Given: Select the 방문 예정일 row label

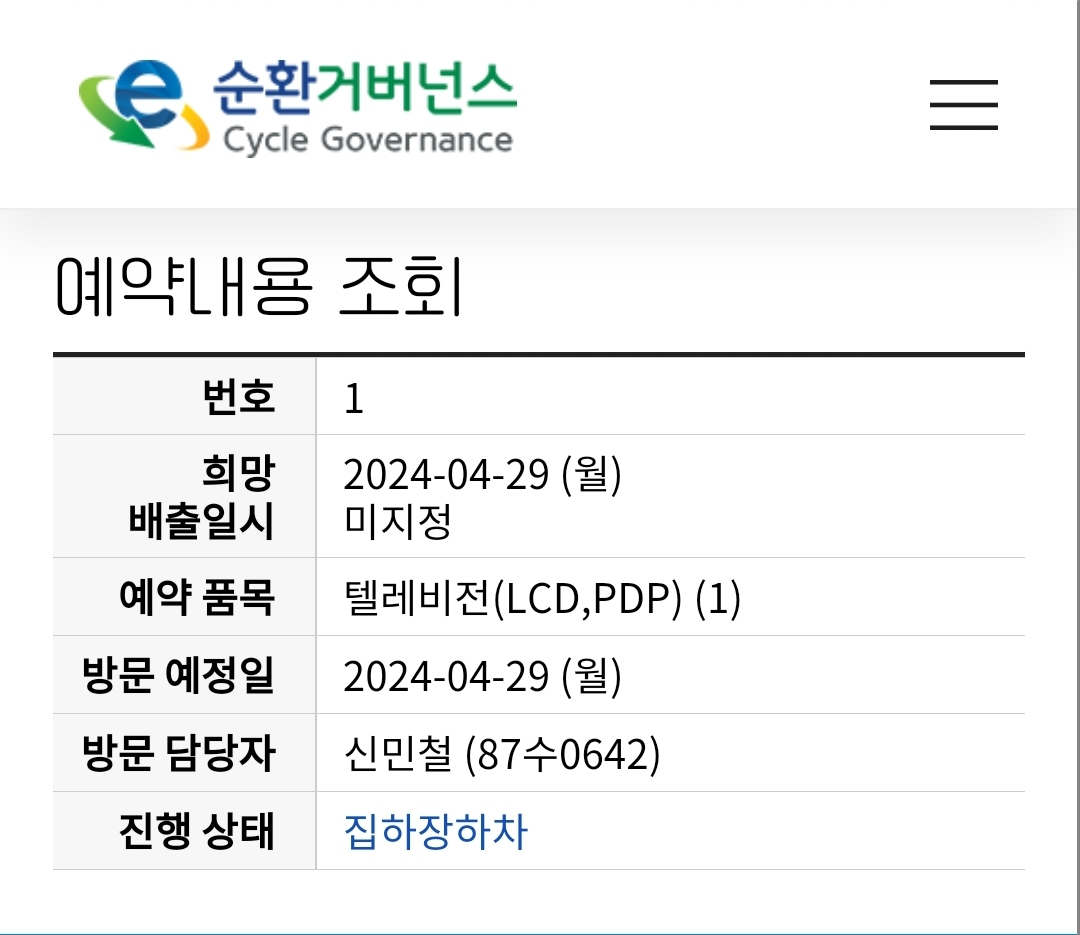Looking at the screenshot, I should click(178, 676).
